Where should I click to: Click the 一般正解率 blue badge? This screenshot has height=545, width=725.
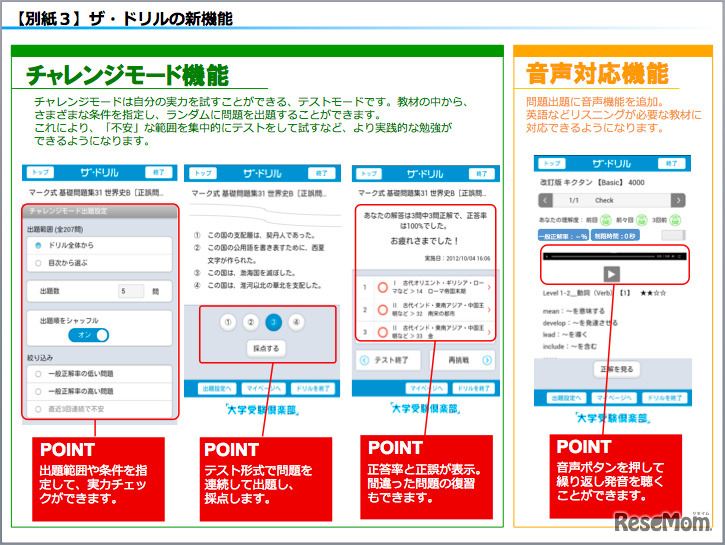coord(563,236)
